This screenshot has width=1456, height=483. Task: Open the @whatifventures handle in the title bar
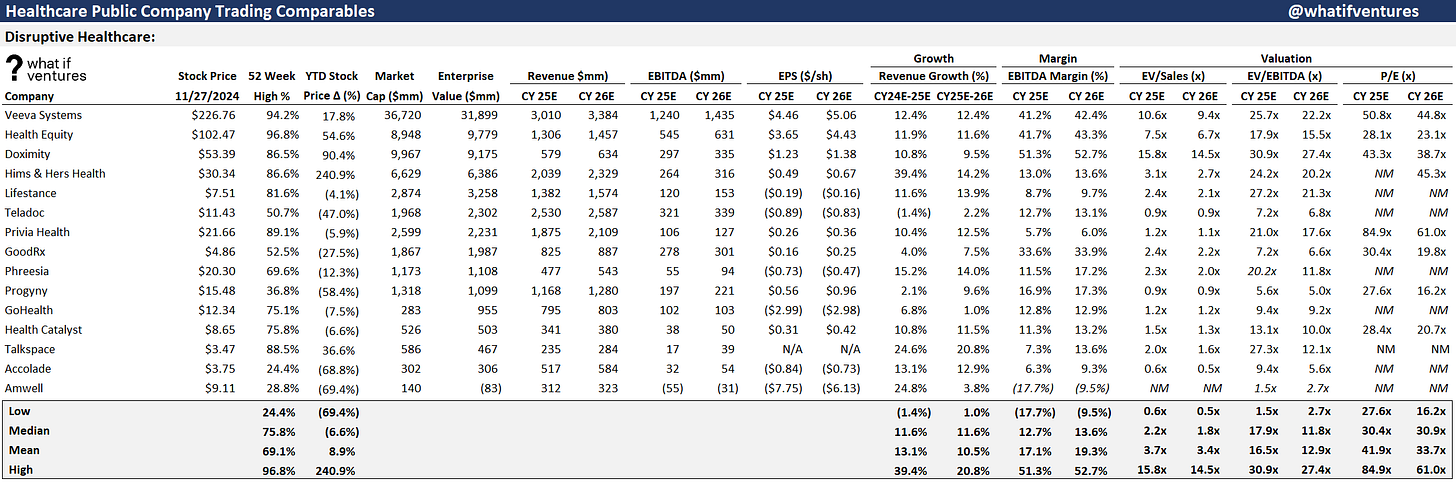1355,11
